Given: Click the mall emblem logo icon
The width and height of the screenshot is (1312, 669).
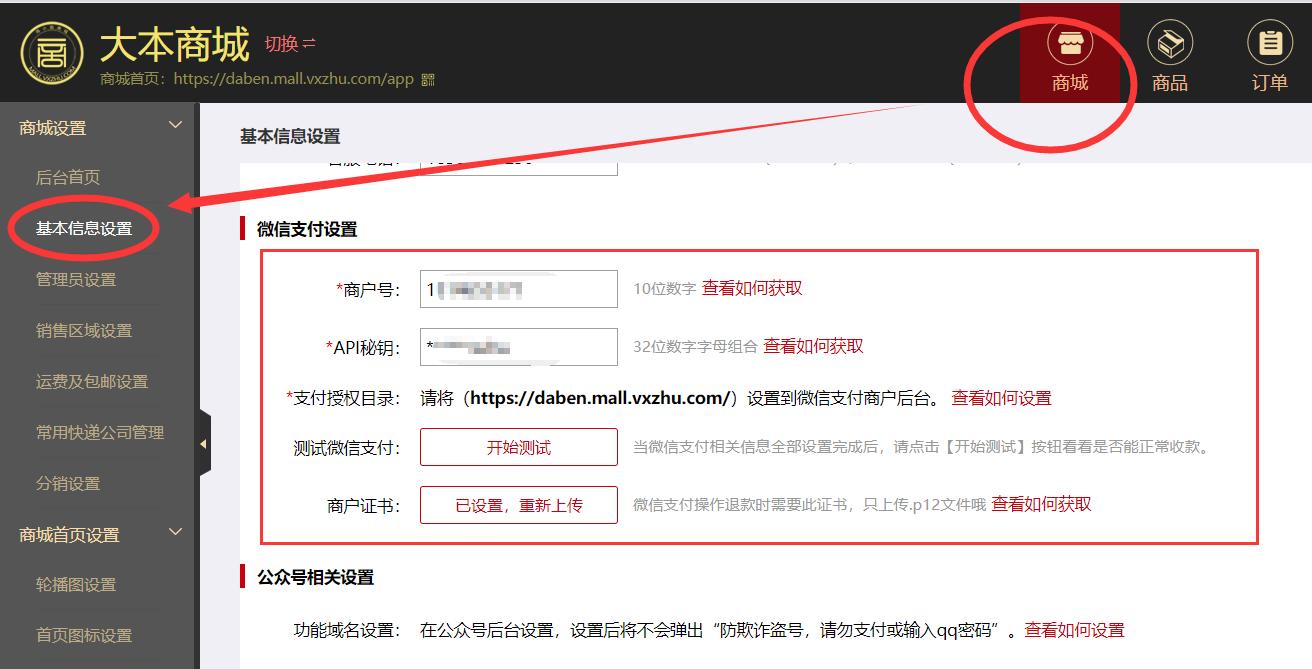Looking at the screenshot, I should [x=51, y=52].
